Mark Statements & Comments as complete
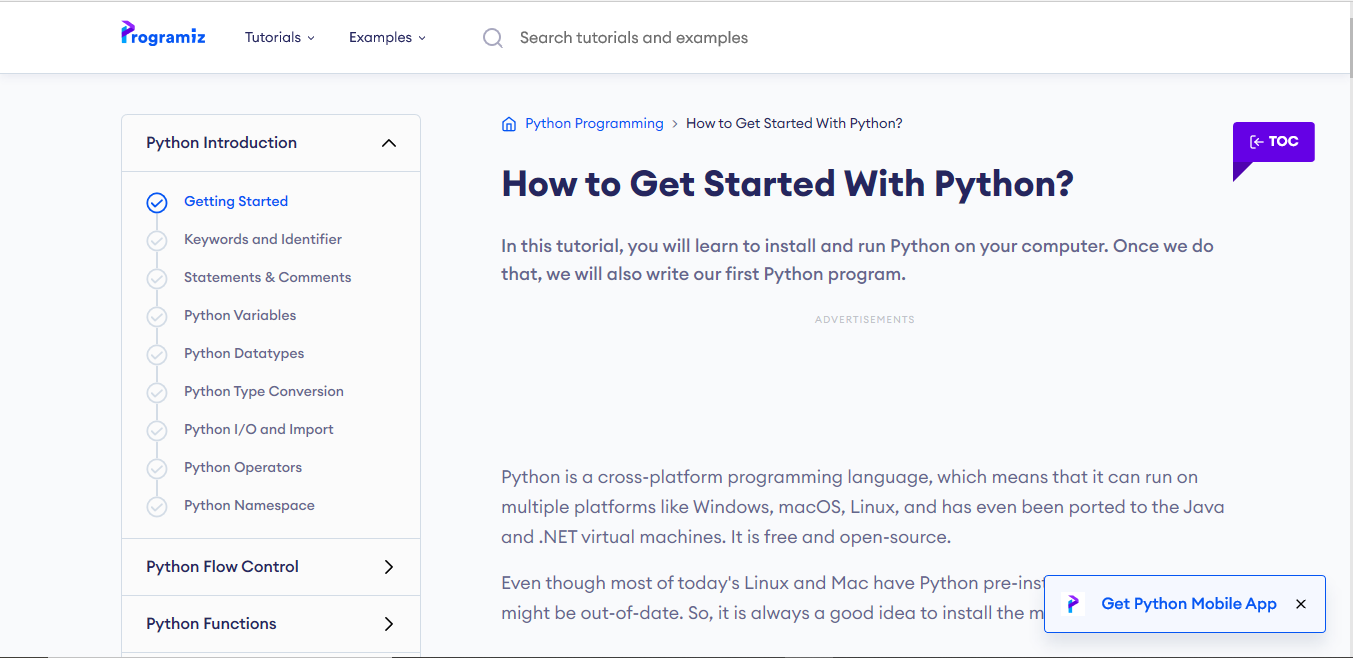Image resolution: width=1353 pixels, height=658 pixels. point(157,278)
